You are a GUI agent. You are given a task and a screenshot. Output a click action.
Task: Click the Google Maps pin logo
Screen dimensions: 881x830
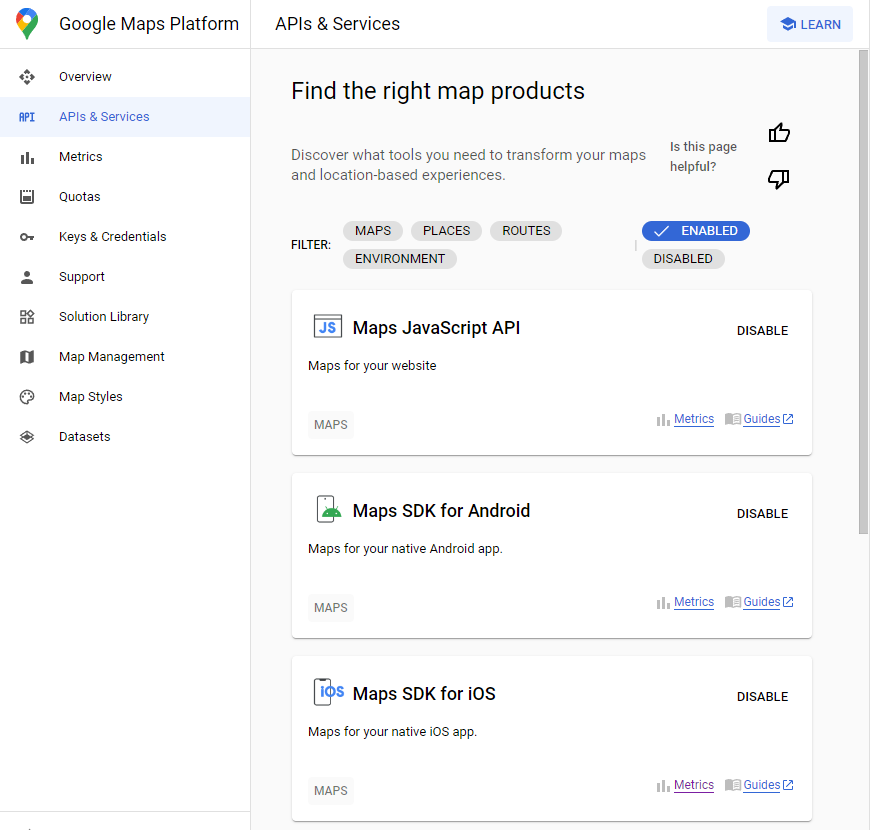pyautogui.click(x=27, y=24)
